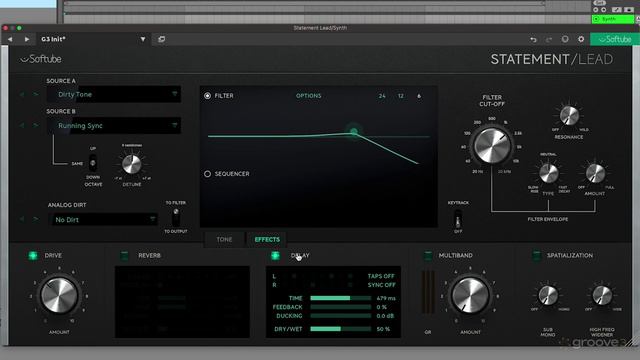The image size is (640, 360).
Task: Open the settings gear icon
Action: [581, 39]
